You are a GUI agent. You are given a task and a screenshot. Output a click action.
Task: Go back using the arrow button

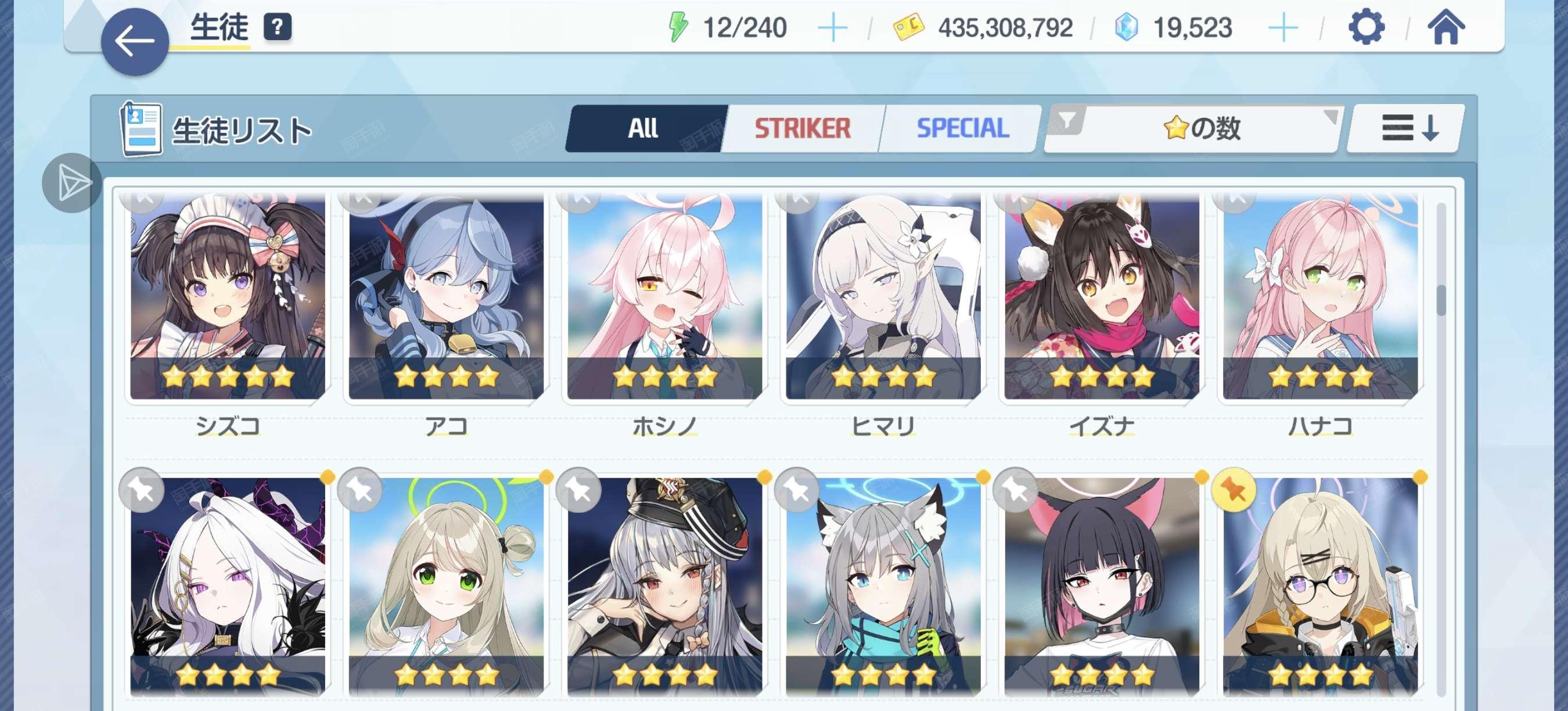[135, 42]
